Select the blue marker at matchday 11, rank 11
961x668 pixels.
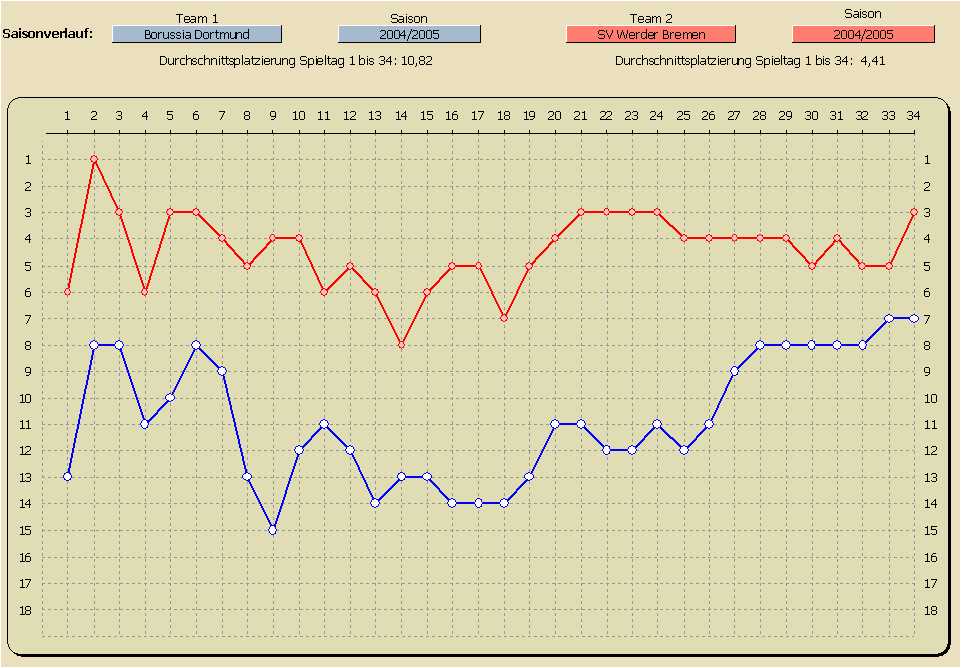click(x=324, y=424)
